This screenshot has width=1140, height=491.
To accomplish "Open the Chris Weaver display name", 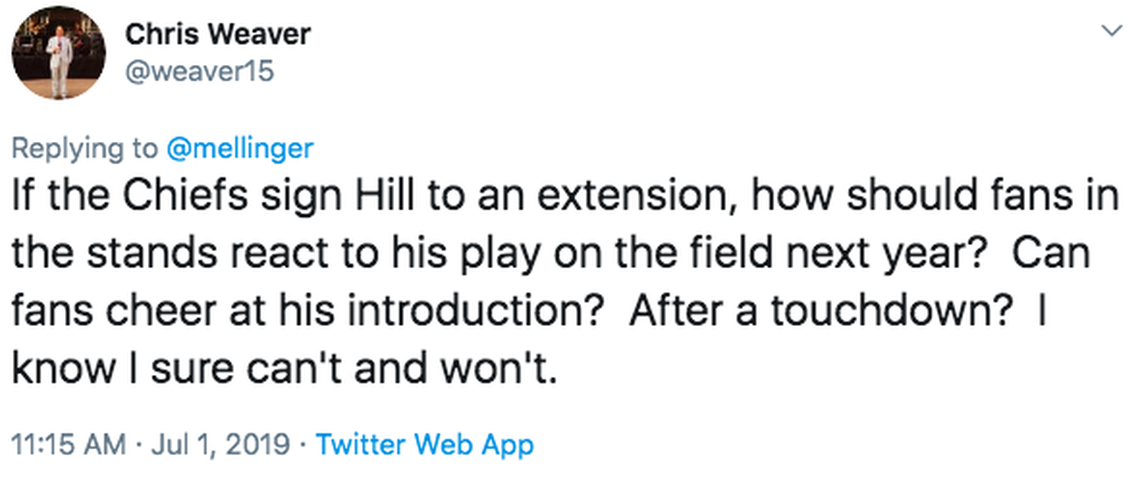I will coord(217,34).
